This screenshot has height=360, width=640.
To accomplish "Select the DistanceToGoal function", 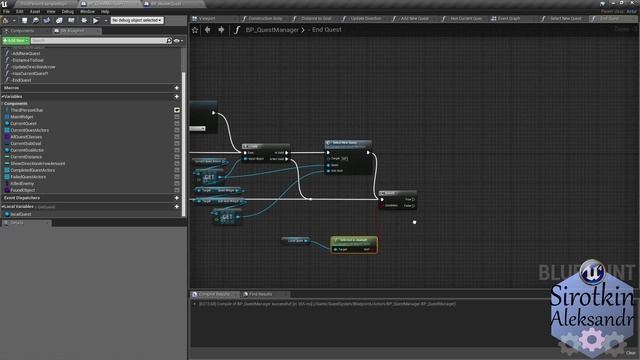I will click(27, 60).
